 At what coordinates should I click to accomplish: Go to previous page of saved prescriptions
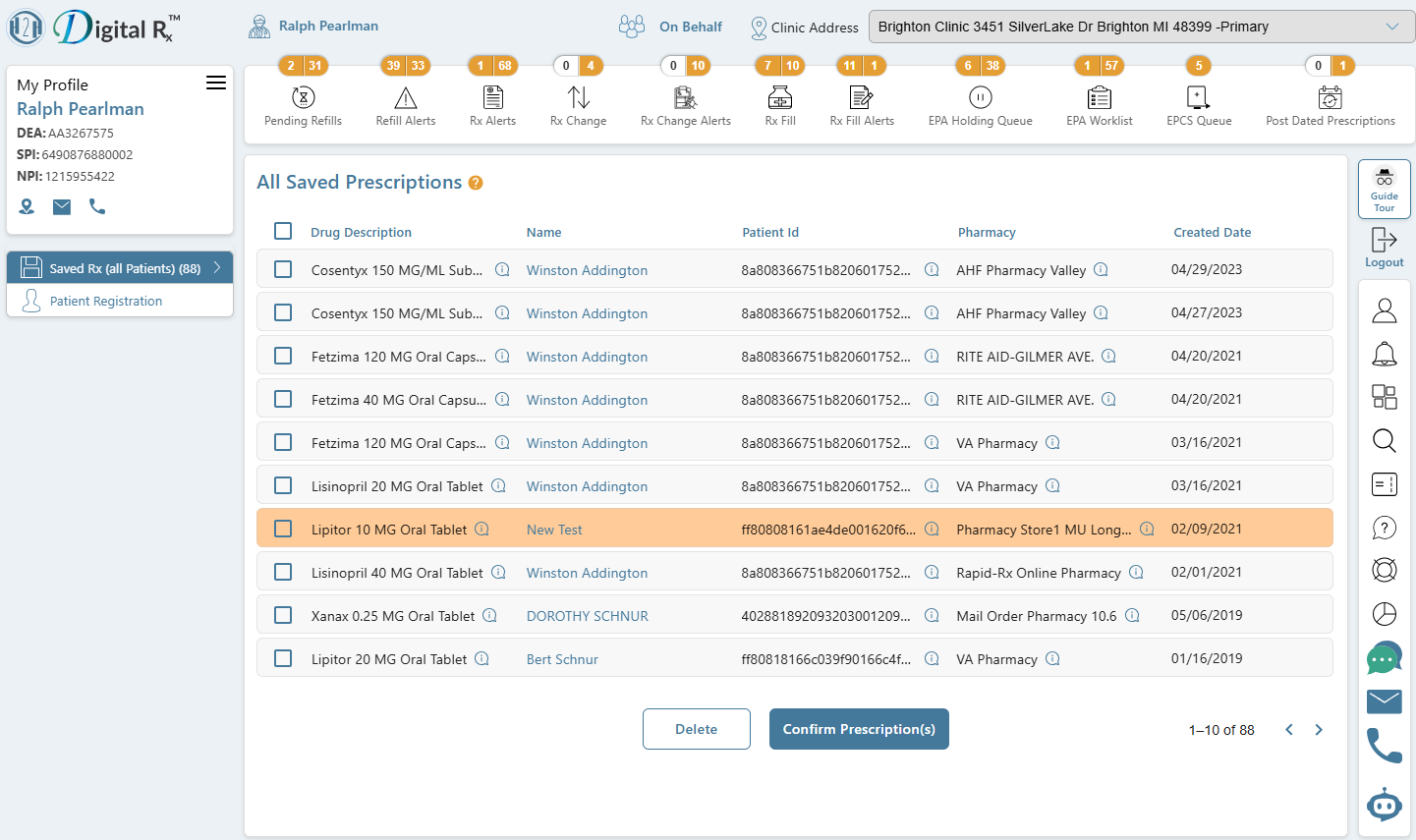pos(1289,730)
